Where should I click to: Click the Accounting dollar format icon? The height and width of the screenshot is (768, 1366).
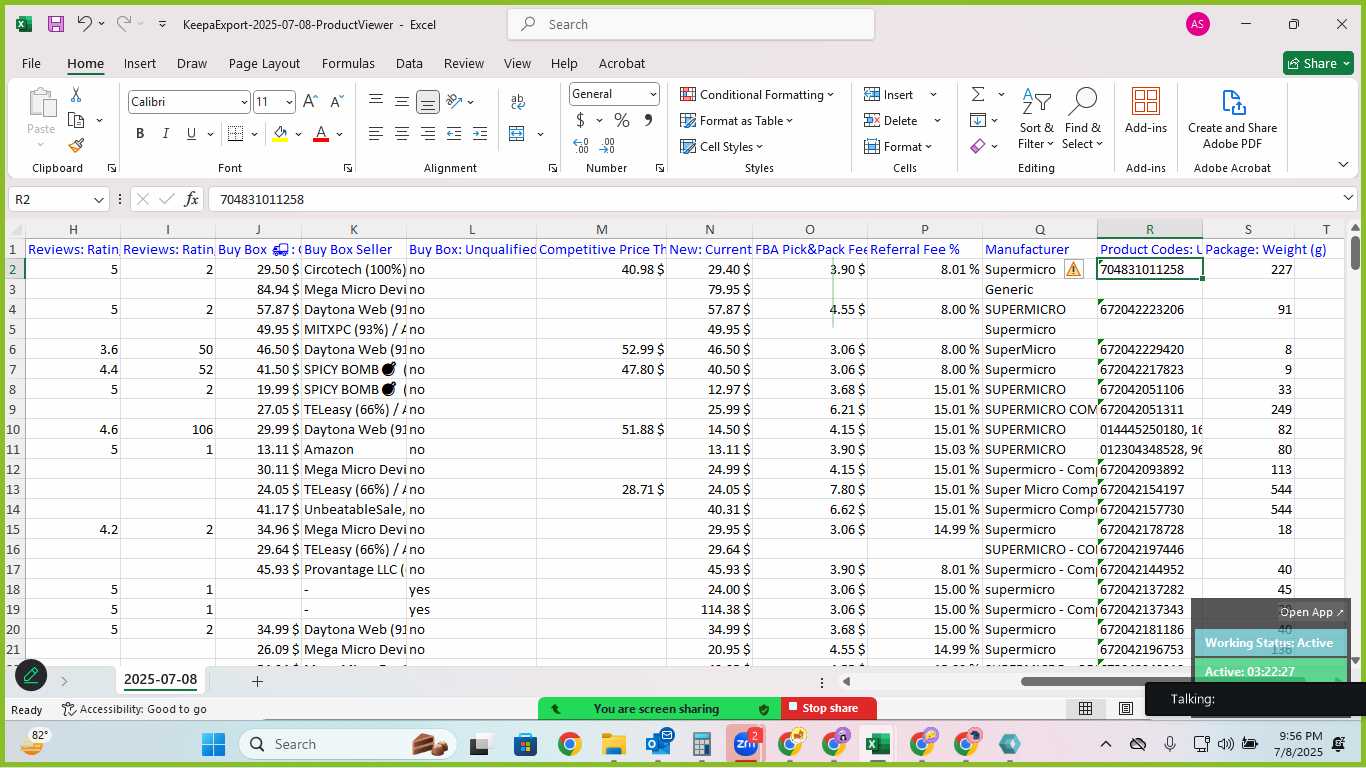[x=581, y=121]
